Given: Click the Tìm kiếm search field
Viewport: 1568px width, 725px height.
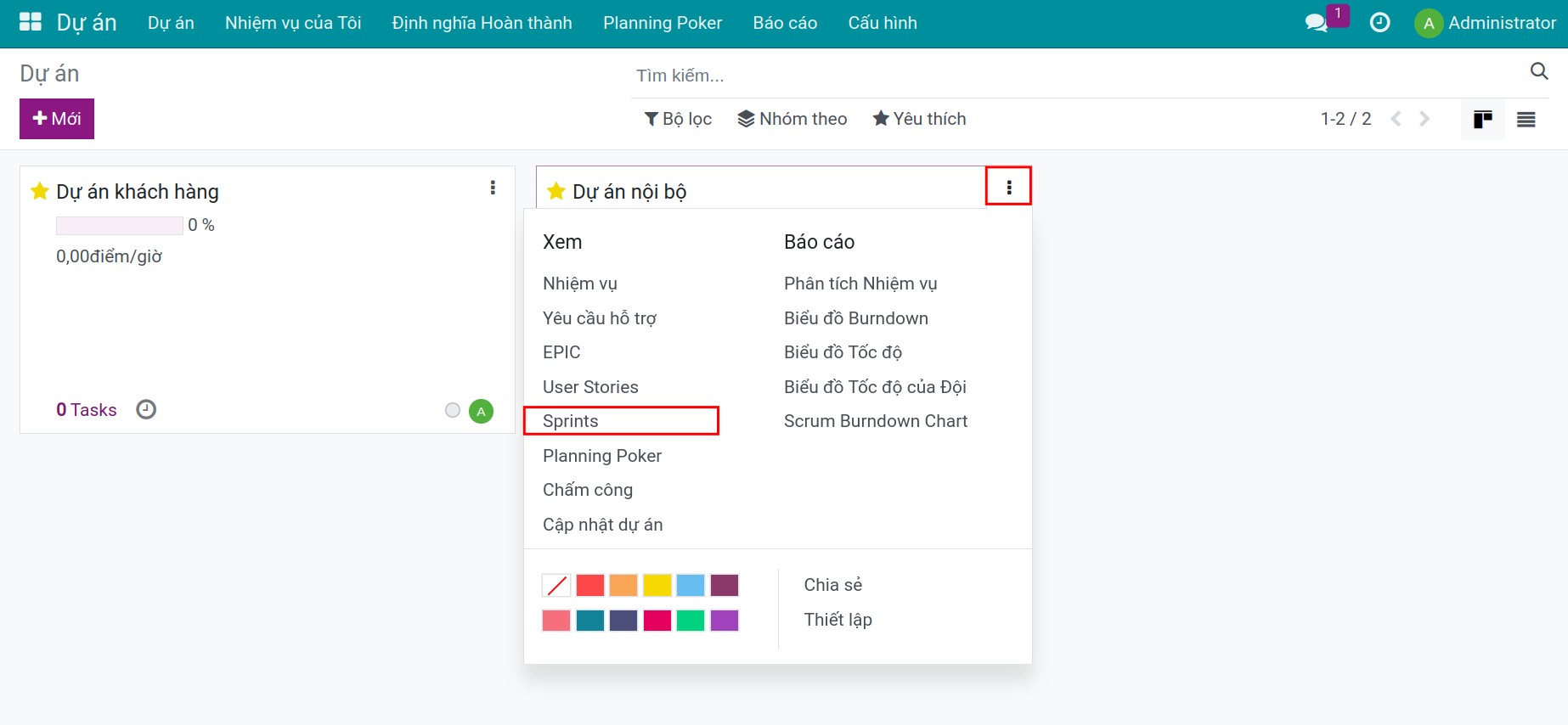Looking at the screenshot, I should click(1079, 76).
